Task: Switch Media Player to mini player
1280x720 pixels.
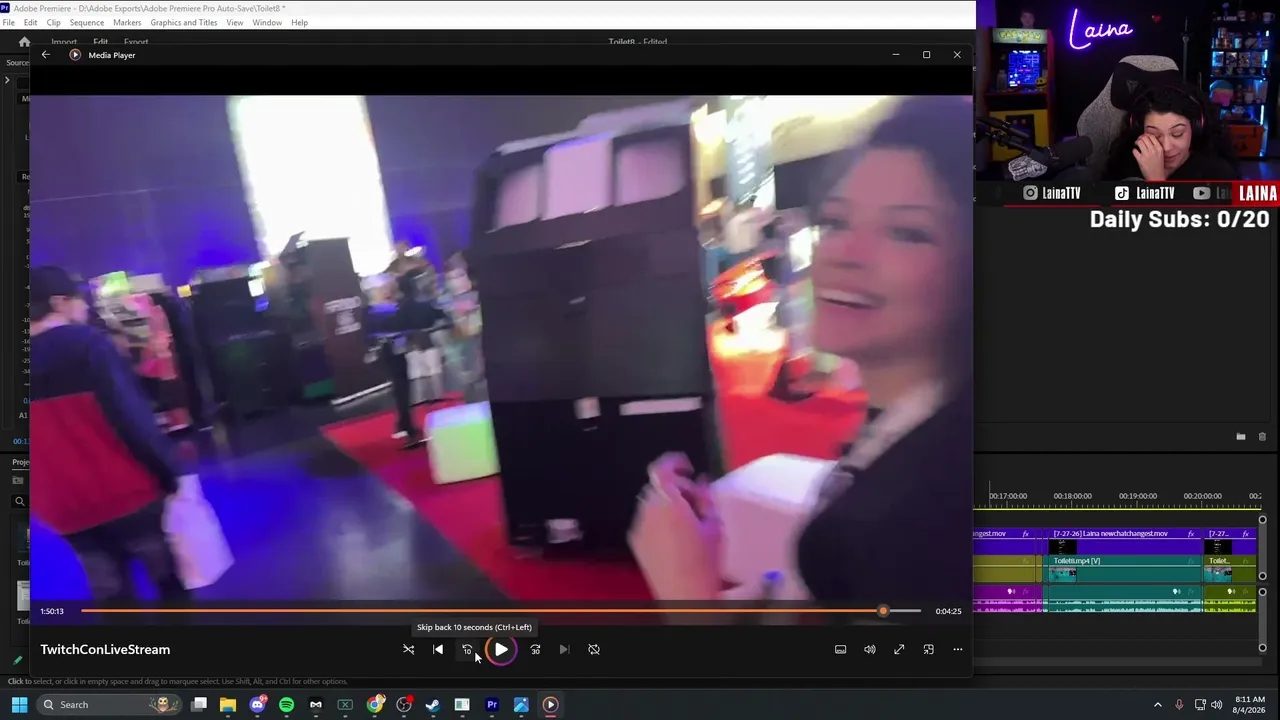Action: pyautogui.click(x=928, y=650)
